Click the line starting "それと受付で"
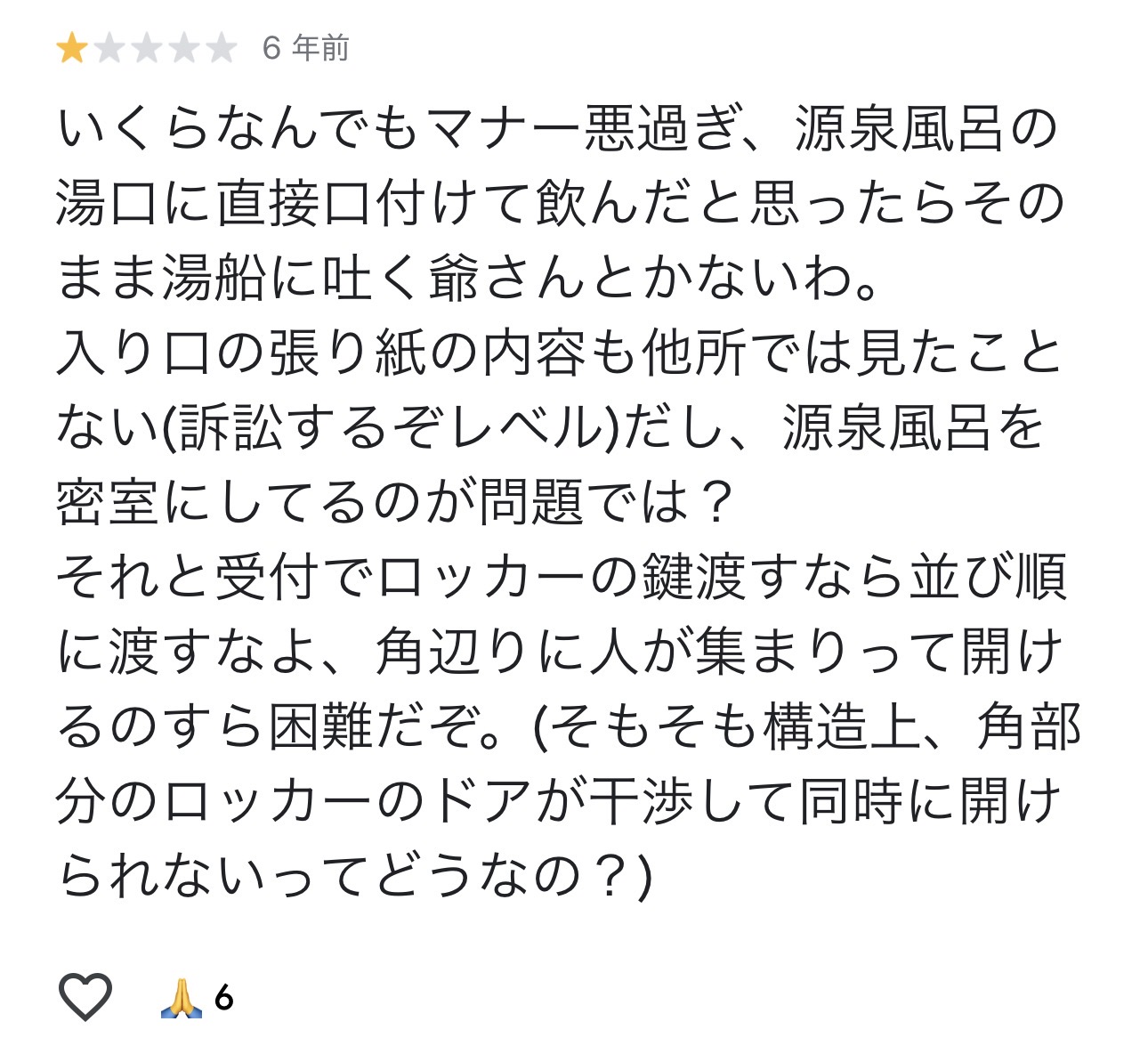The height and width of the screenshot is (1062, 1148). [x=562, y=578]
